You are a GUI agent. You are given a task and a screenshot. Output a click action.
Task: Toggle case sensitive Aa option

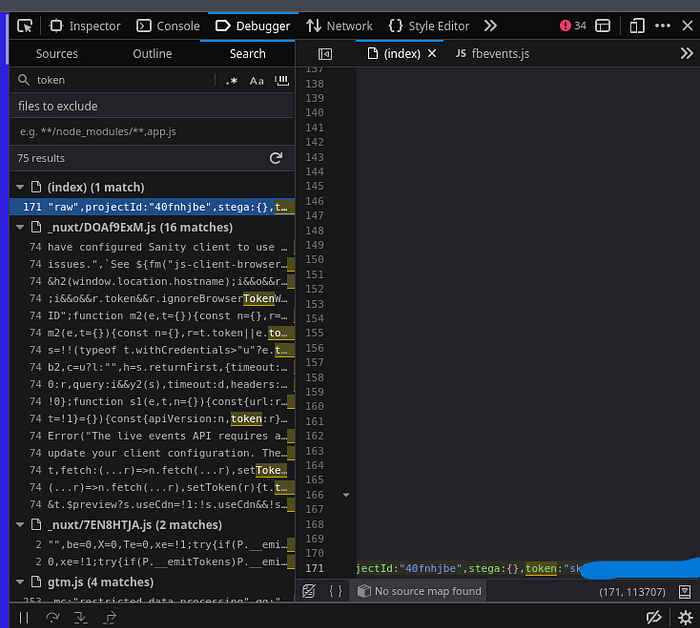pos(256,81)
